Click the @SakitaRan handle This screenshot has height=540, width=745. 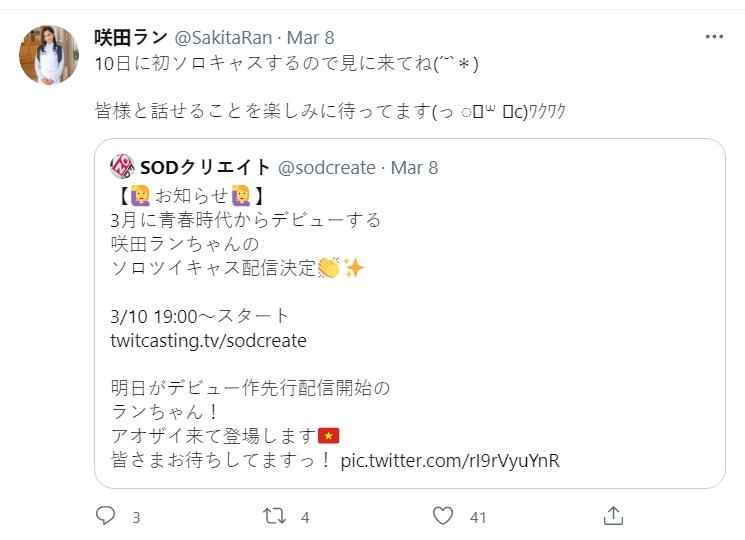pyautogui.click(x=226, y=38)
